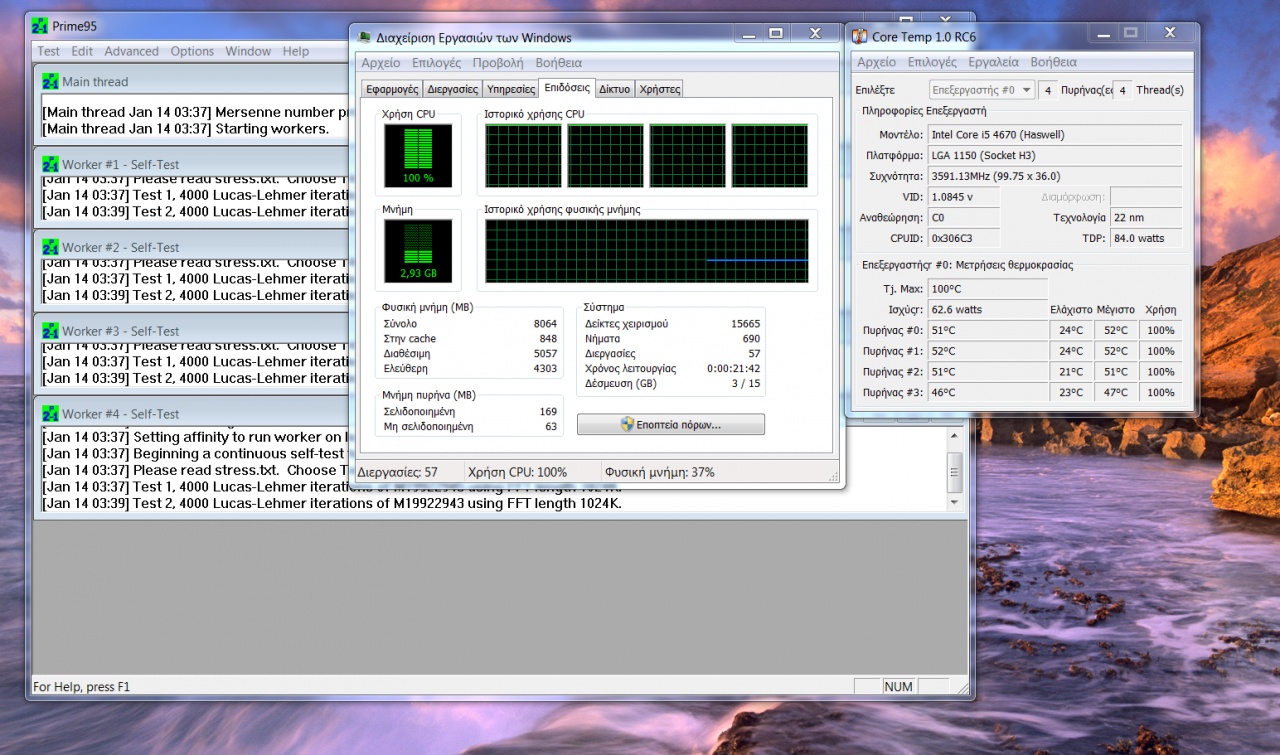1280x755 pixels.
Task: Open Prime95's Edit menu
Action: [x=82, y=51]
